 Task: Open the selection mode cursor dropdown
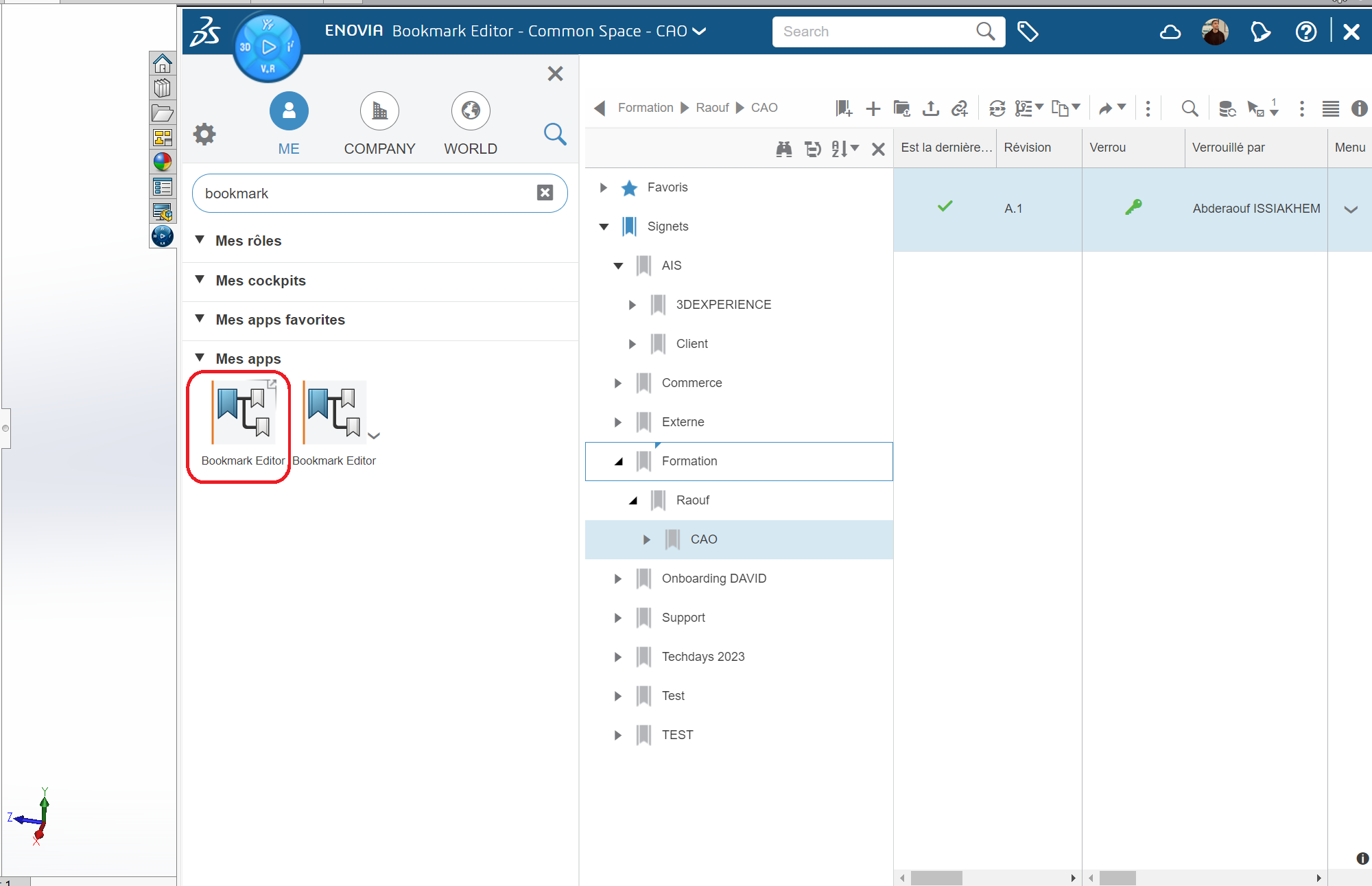[x=1262, y=108]
